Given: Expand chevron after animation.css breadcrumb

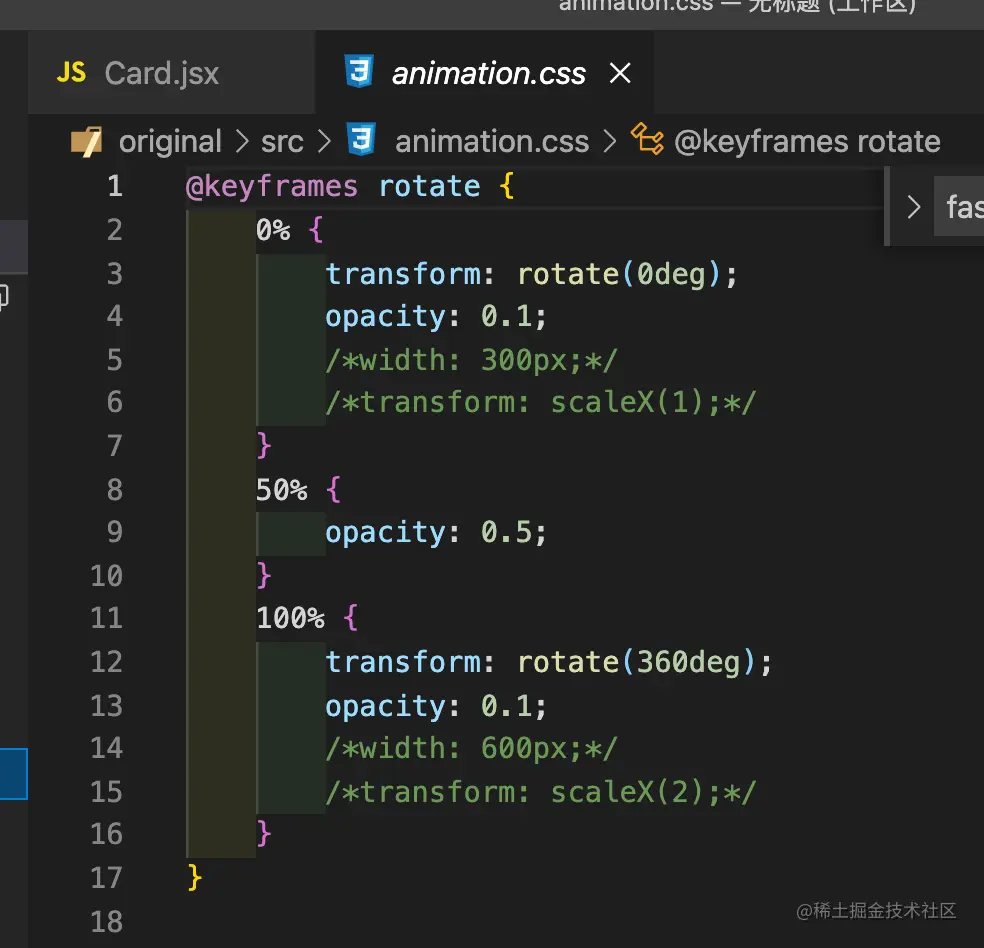Looking at the screenshot, I should pyautogui.click(x=609, y=142).
